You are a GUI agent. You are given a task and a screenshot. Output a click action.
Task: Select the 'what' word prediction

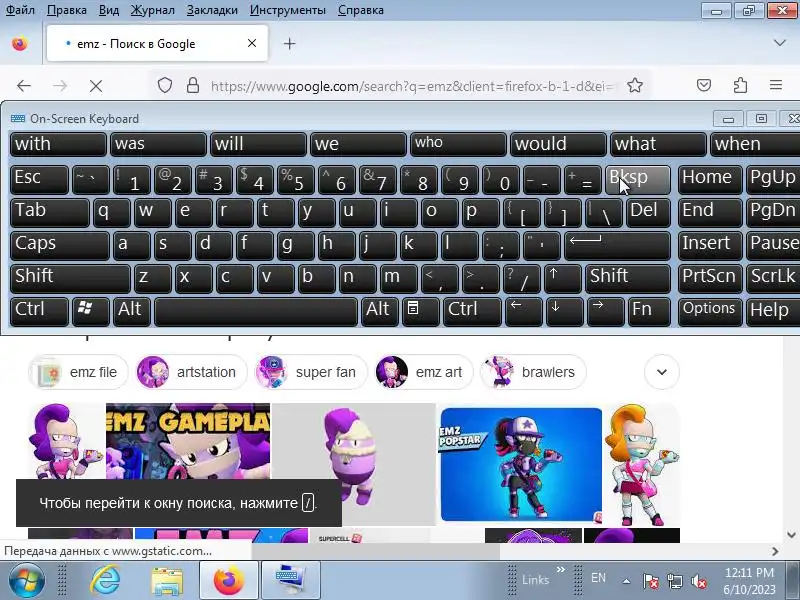click(658, 144)
